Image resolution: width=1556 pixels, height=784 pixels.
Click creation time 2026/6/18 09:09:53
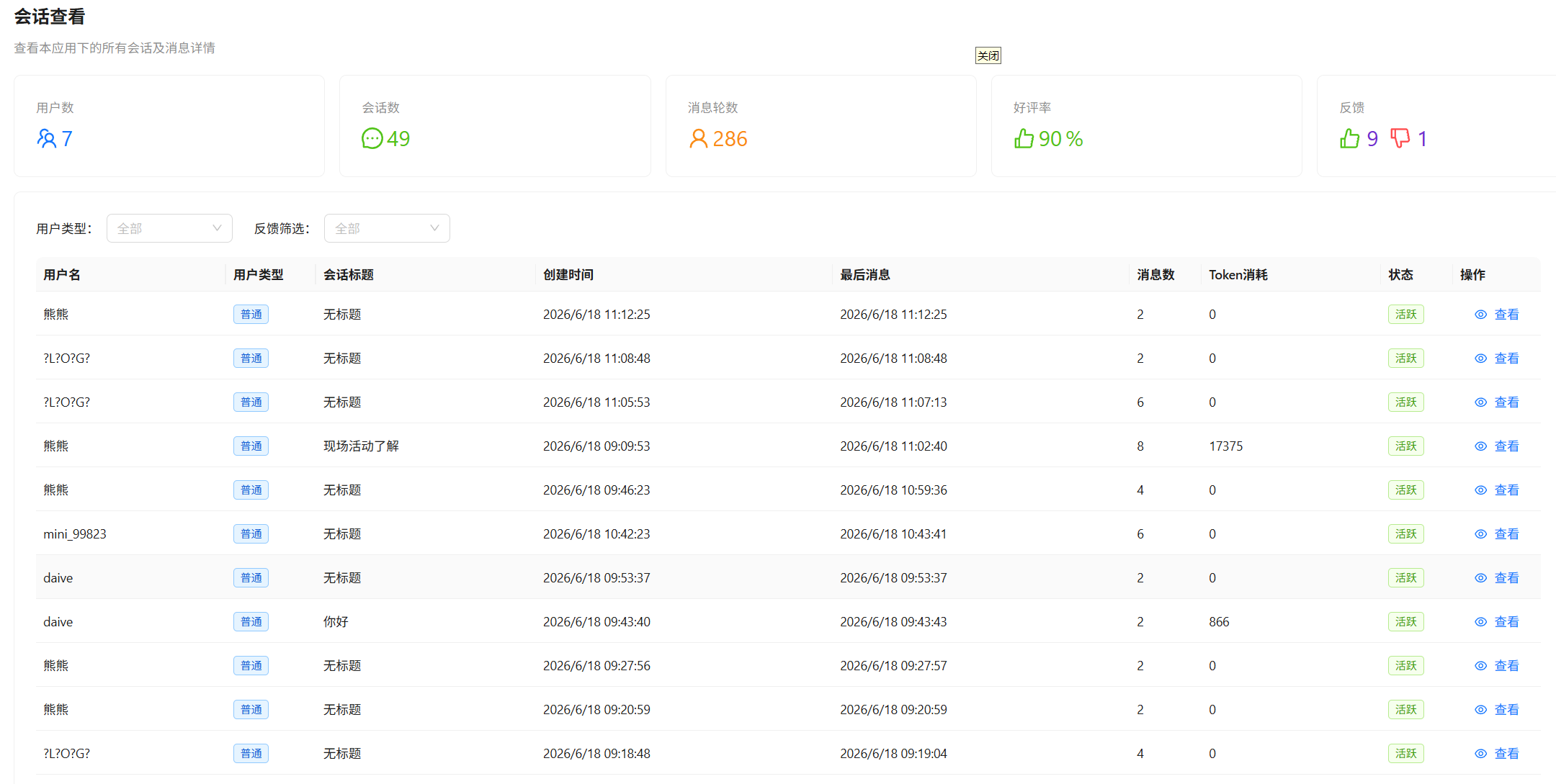pos(596,446)
